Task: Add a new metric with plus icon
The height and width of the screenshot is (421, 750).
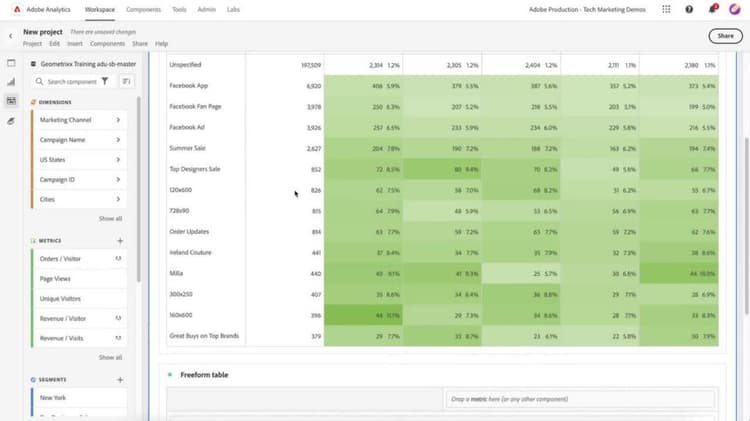Action: 120,241
